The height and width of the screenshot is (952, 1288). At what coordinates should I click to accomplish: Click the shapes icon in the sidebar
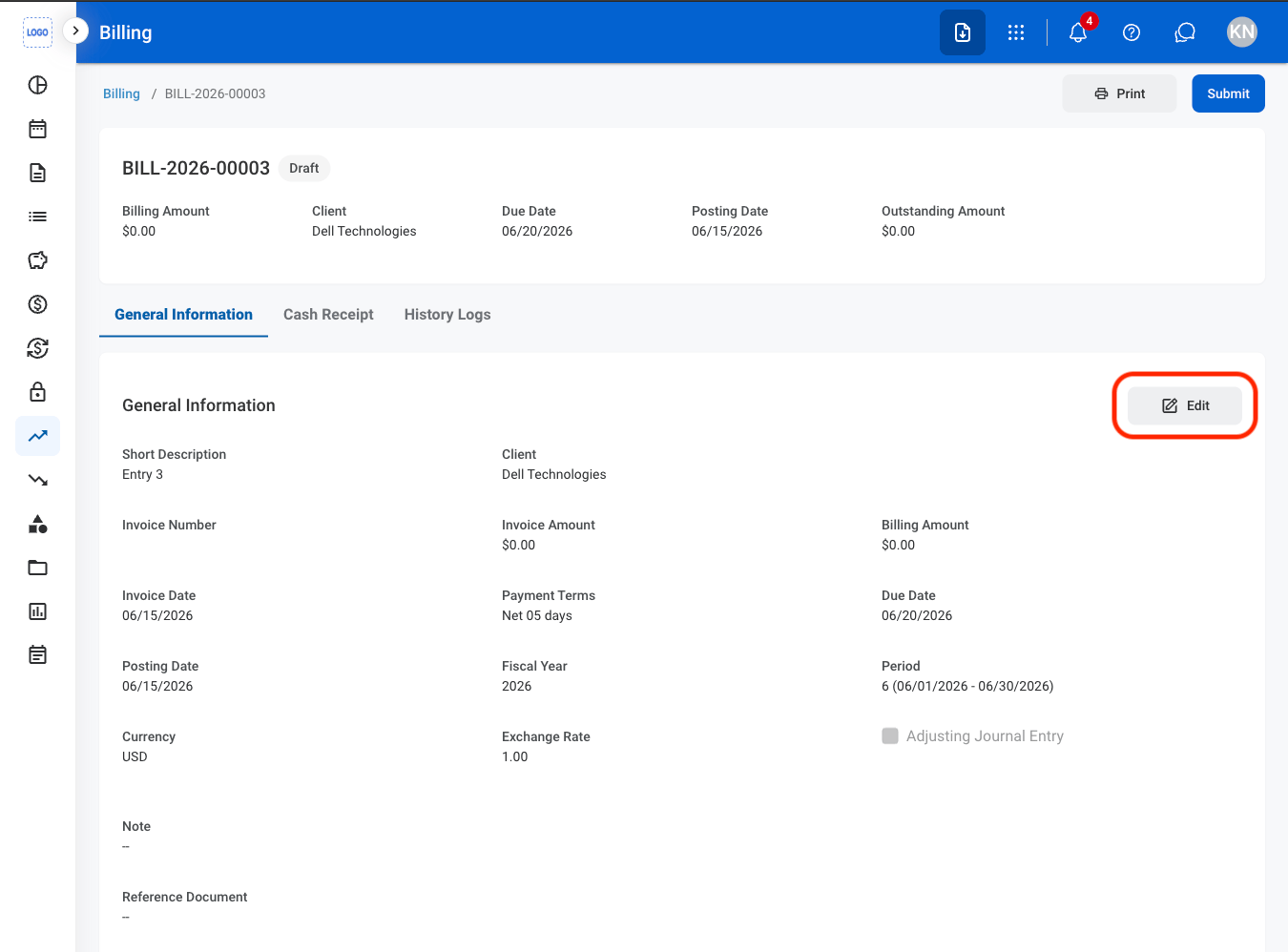tap(37, 524)
